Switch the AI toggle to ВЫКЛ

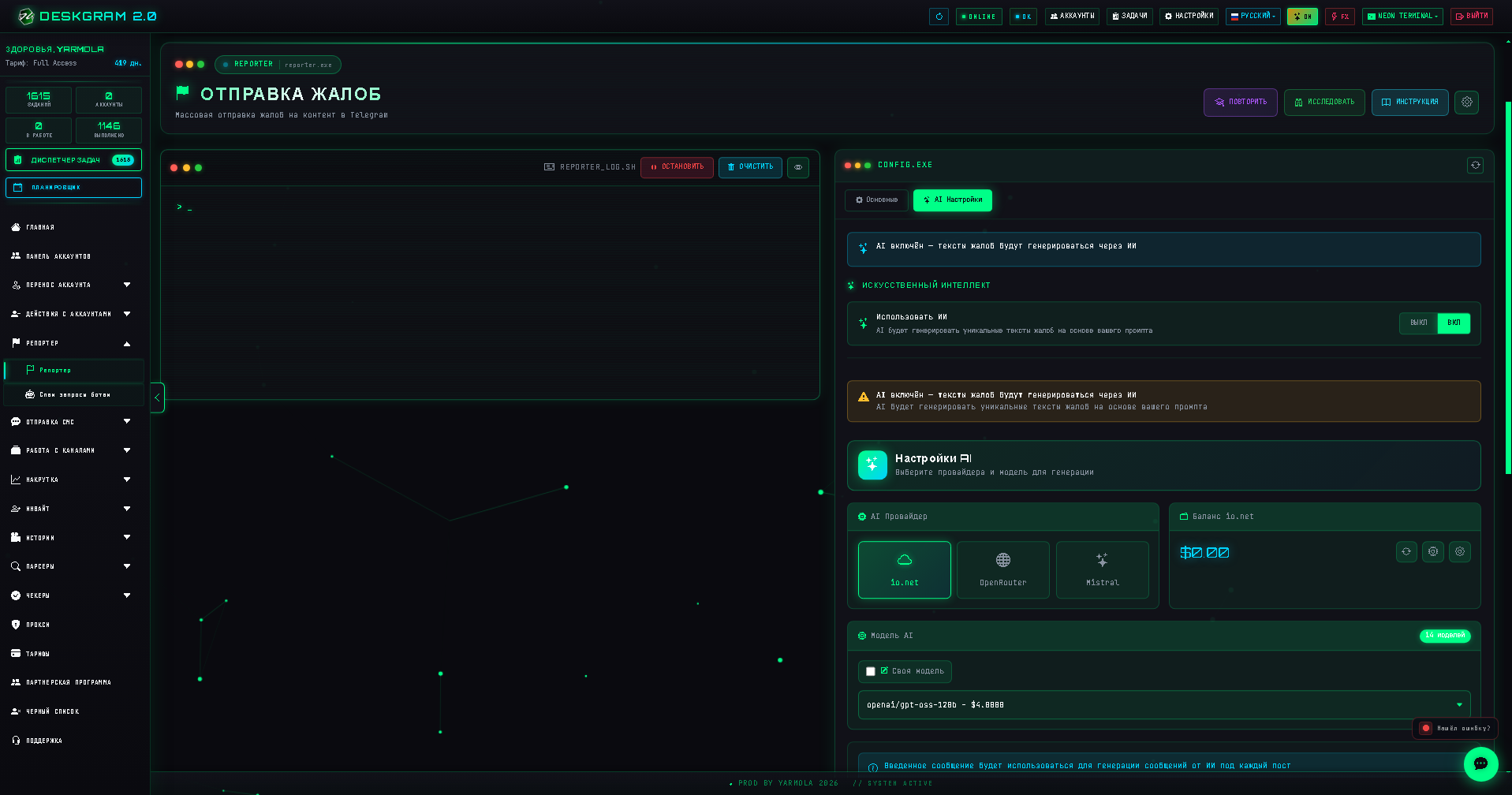[x=1418, y=323]
